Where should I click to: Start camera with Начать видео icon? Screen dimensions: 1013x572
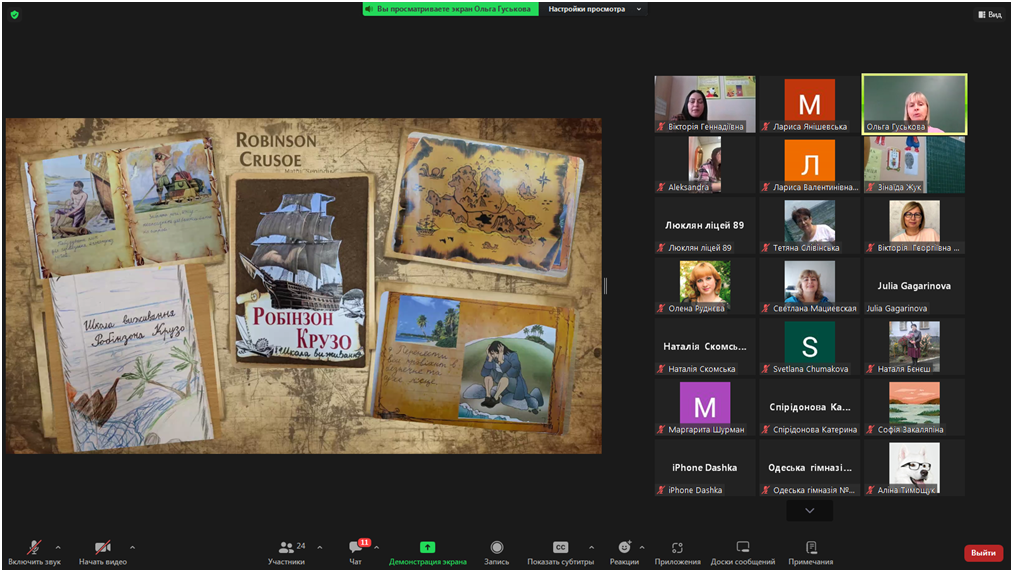click(102, 548)
